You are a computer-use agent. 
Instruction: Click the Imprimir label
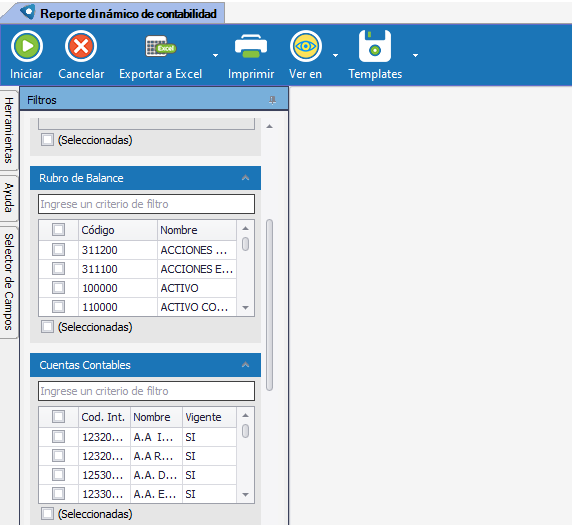(251, 74)
